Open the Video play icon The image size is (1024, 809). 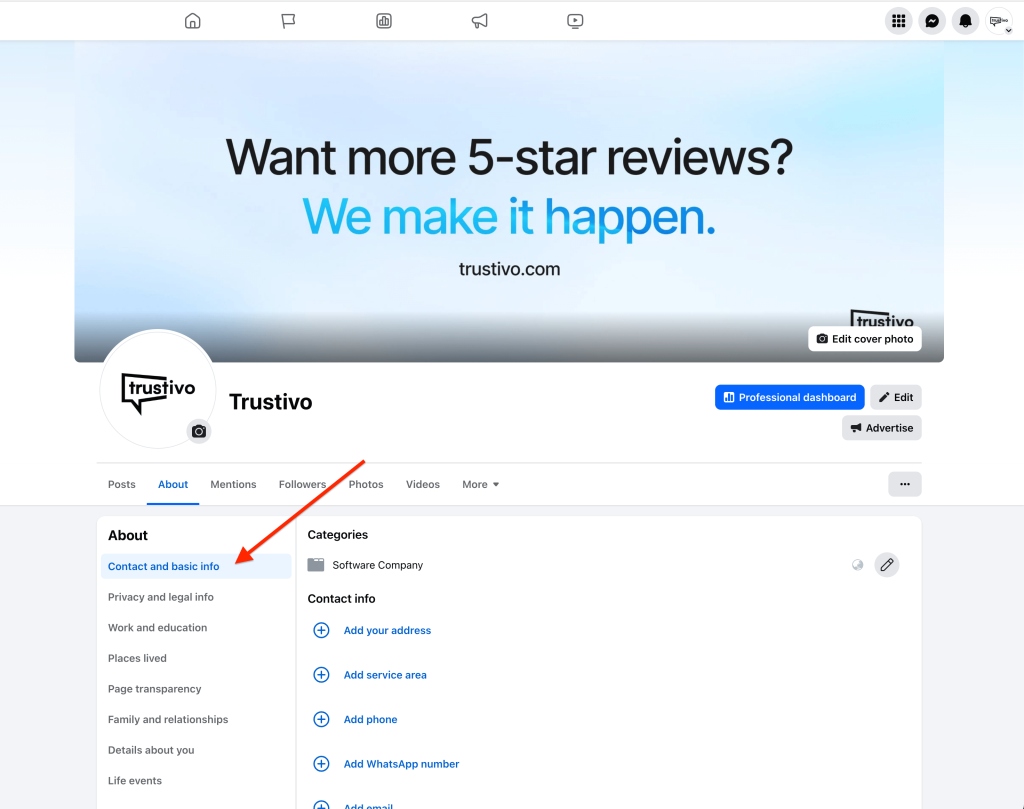pos(575,21)
